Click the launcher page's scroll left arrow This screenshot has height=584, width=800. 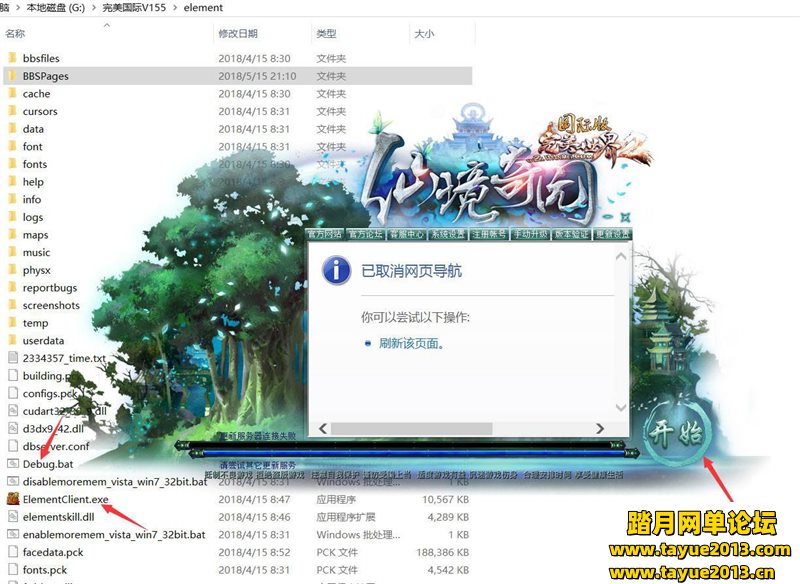pyautogui.click(x=322, y=428)
